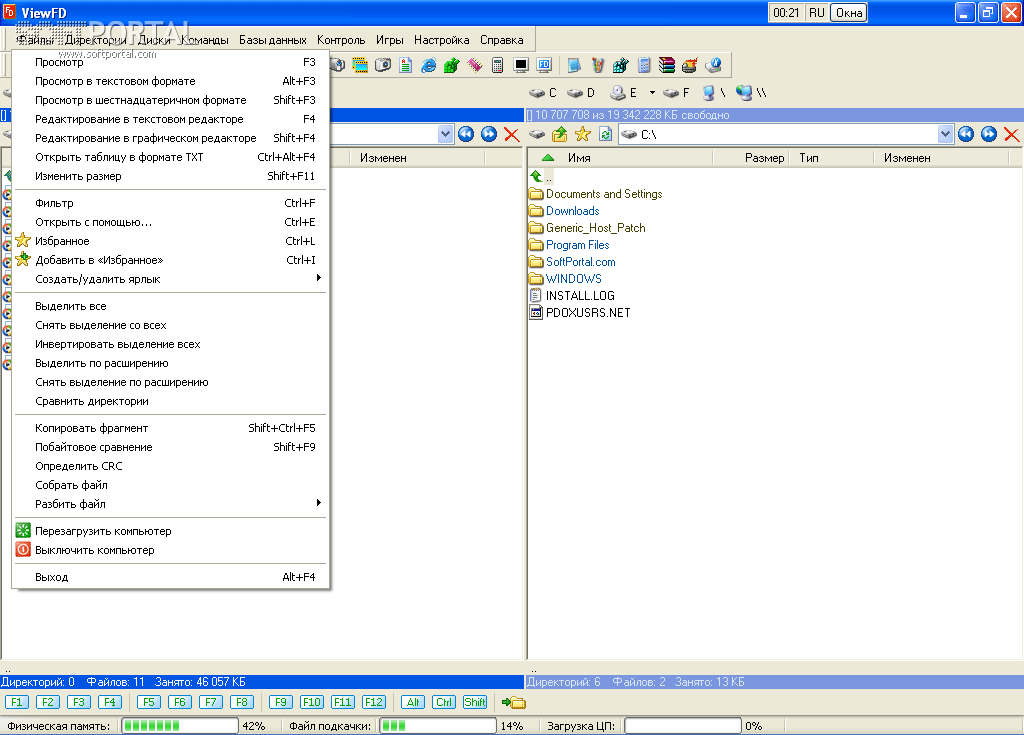Click folder arrow icon after Shift key
Viewport: 1024px width, 735px height.
click(514, 702)
